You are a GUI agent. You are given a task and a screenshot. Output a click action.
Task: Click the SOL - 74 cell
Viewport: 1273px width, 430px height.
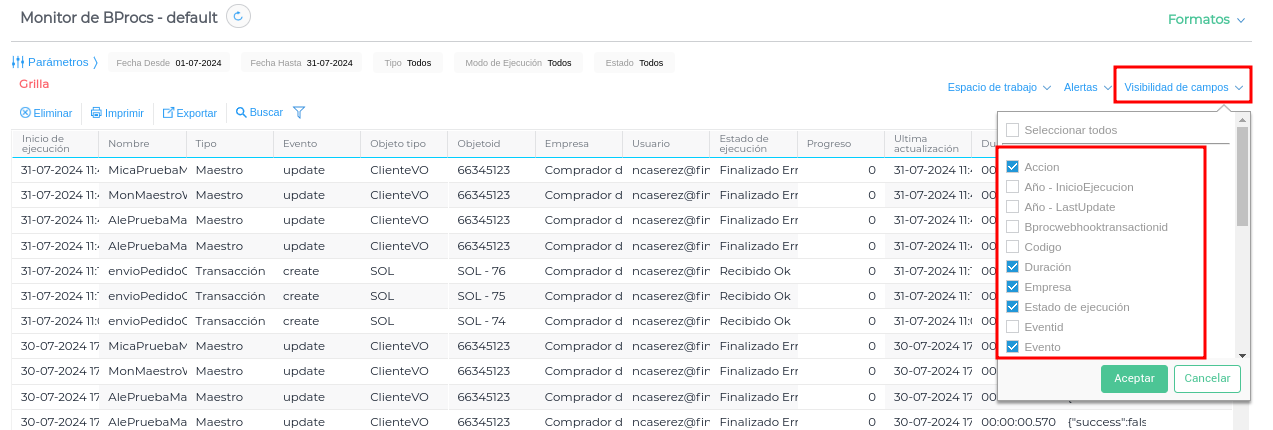492,320
